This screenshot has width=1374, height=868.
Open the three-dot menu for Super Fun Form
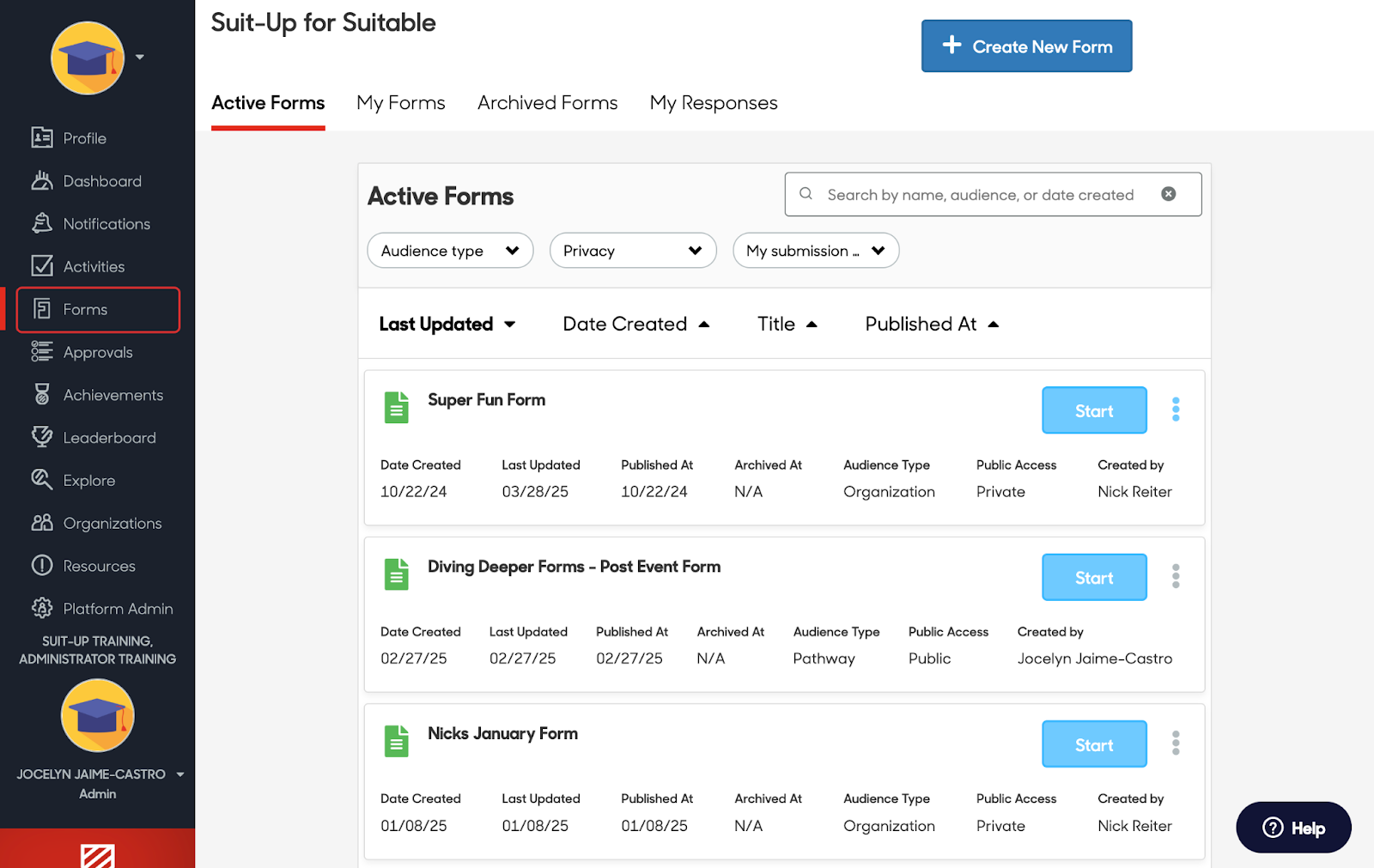pos(1176,410)
